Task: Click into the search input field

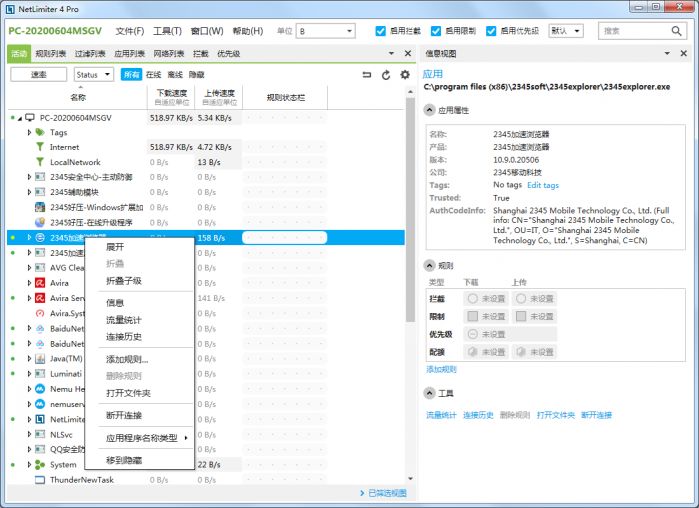Action: [x=635, y=31]
